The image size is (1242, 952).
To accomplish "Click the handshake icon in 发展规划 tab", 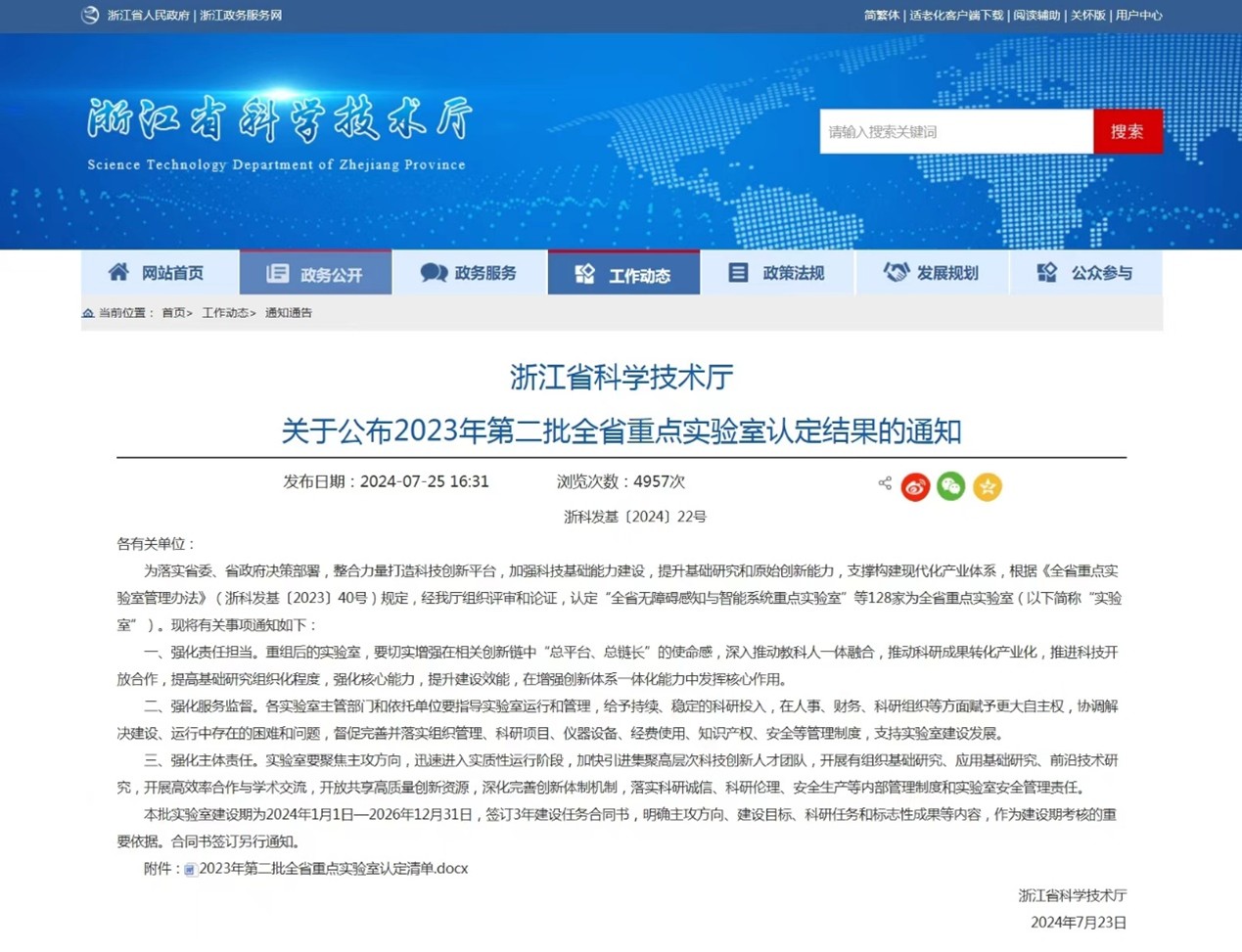I will point(896,272).
